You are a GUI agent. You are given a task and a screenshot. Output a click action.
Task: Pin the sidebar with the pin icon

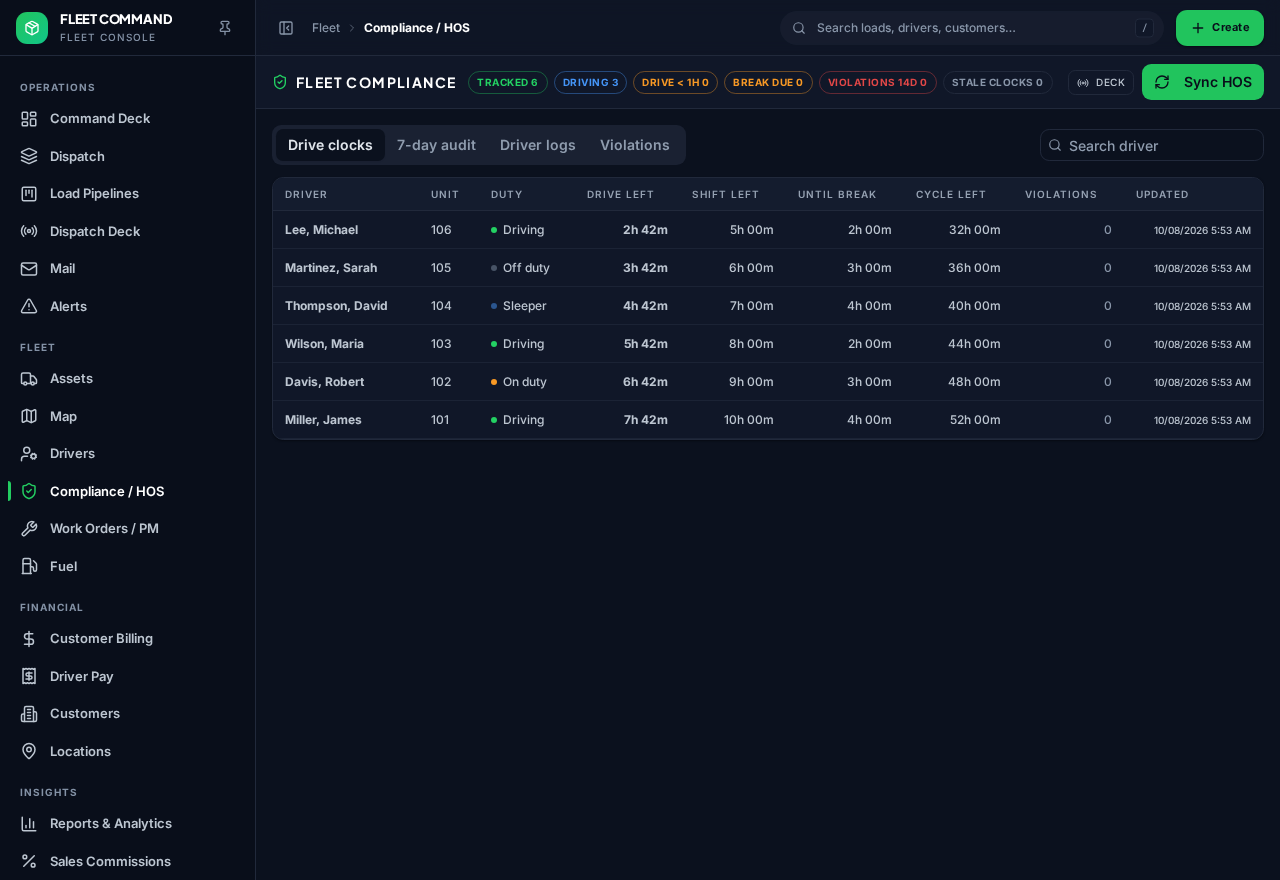click(x=225, y=28)
